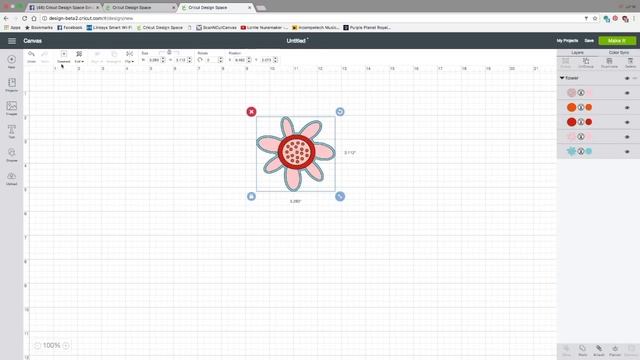Zoom in with plus beside 100%
640x360 pixels.
66,346
